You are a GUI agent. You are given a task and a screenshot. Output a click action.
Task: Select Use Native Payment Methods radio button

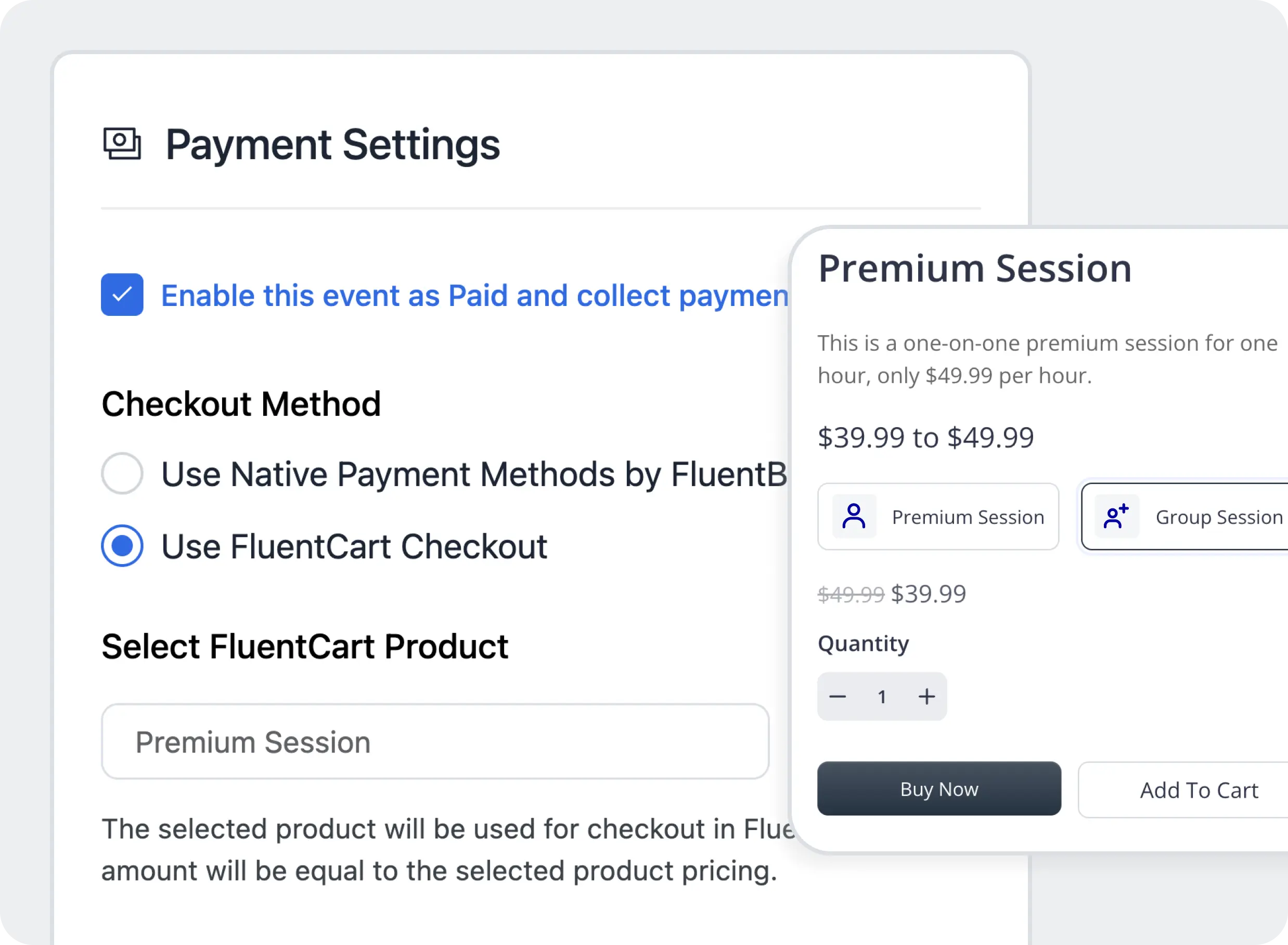[x=122, y=474]
